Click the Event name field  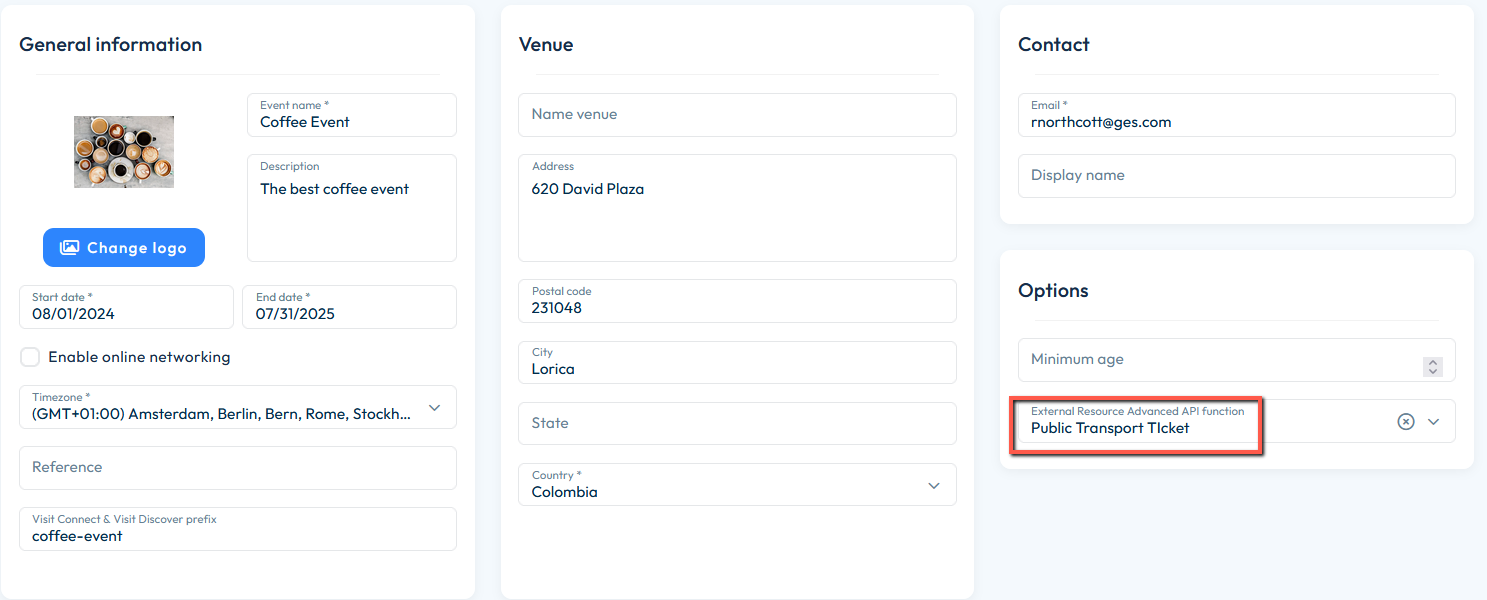point(351,121)
